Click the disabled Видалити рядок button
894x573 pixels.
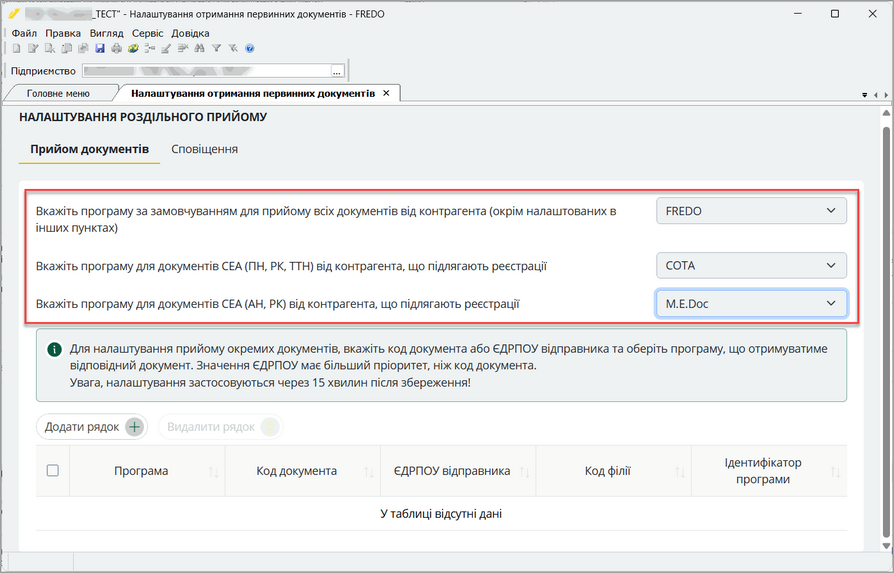(221, 427)
